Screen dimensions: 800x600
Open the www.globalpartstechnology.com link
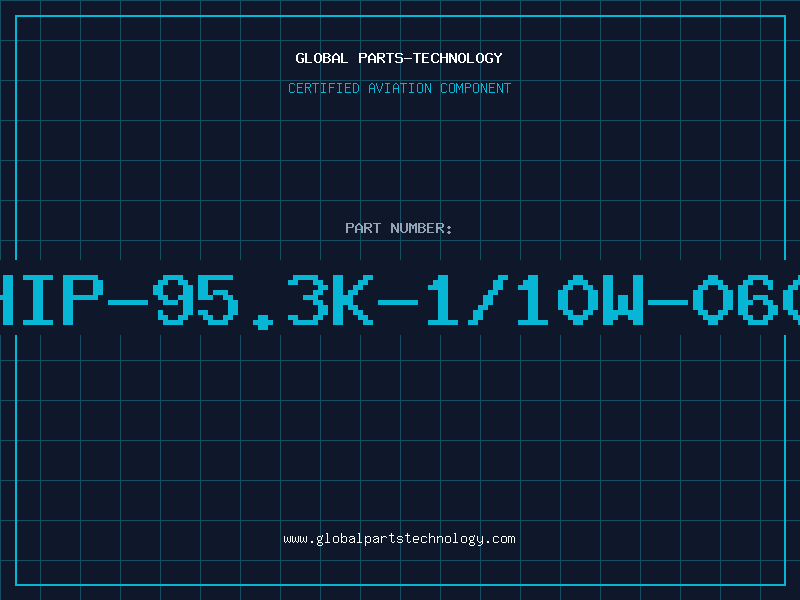[399, 539]
